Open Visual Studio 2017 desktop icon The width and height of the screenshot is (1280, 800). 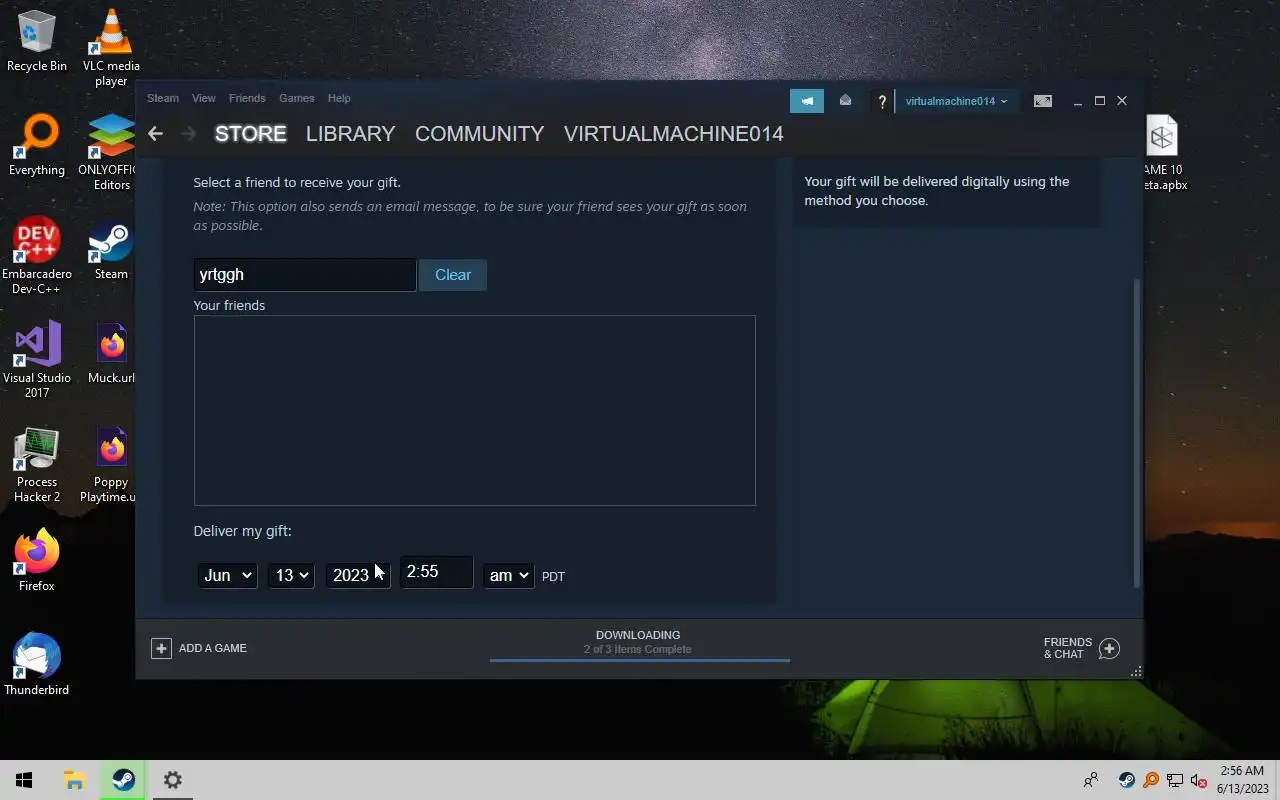pyautogui.click(x=37, y=360)
